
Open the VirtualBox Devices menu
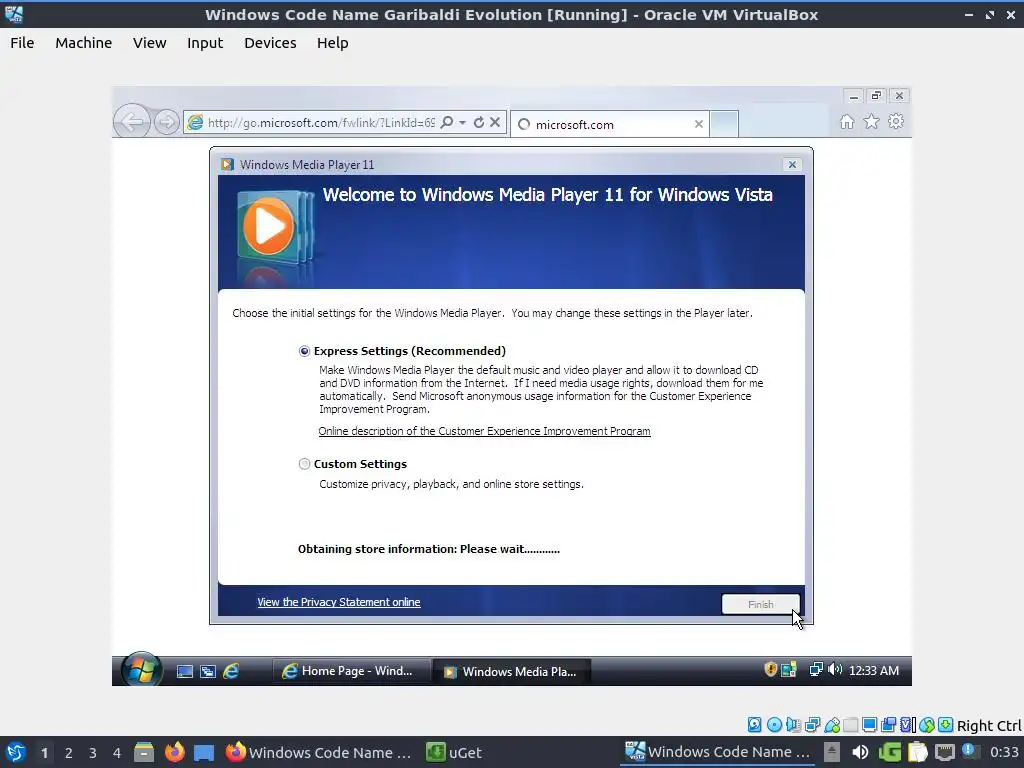pos(270,43)
